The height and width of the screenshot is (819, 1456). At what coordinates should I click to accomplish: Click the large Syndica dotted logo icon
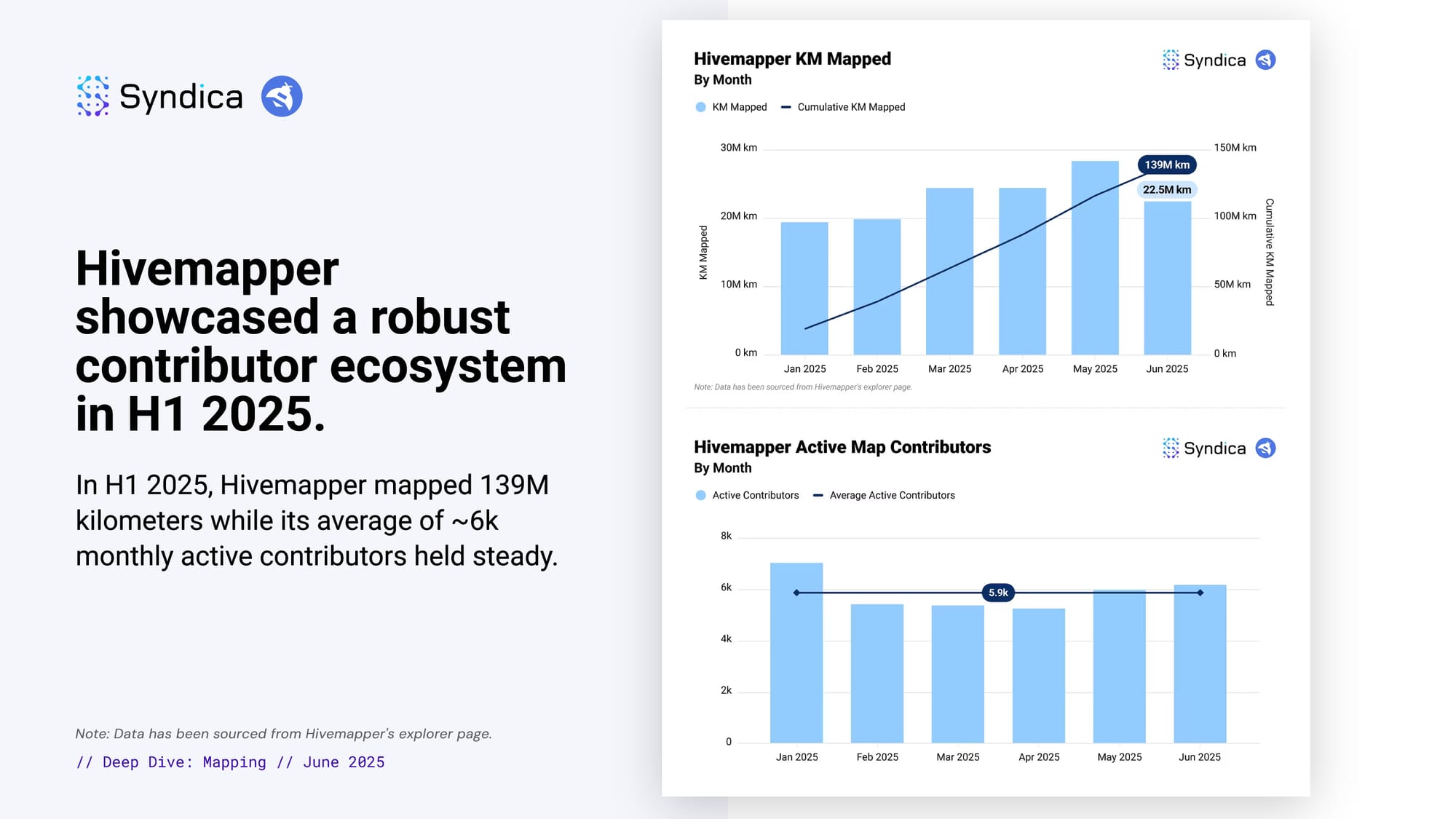(92, 96)
